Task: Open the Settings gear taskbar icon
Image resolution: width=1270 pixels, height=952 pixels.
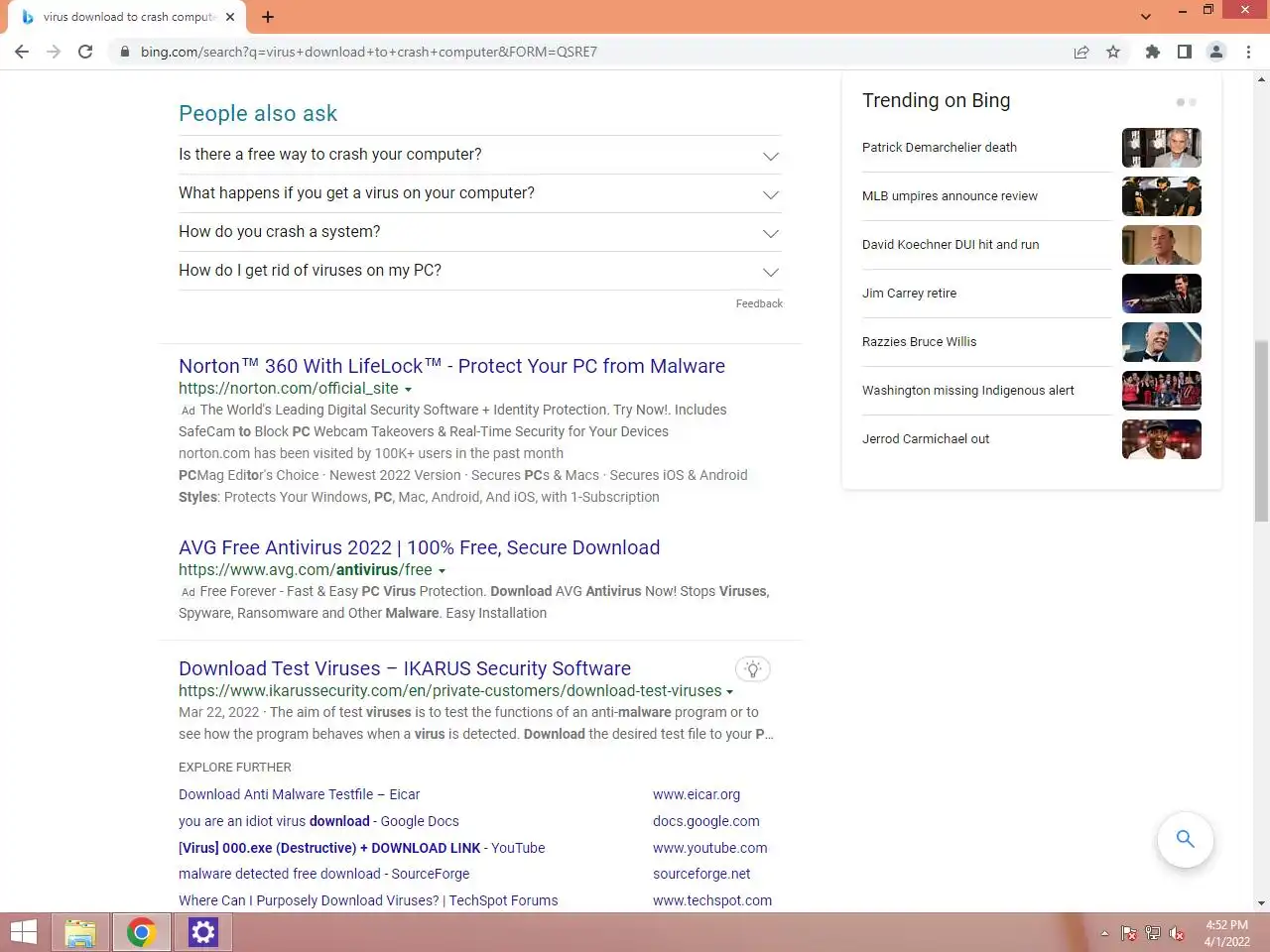Action: [202, 932]
